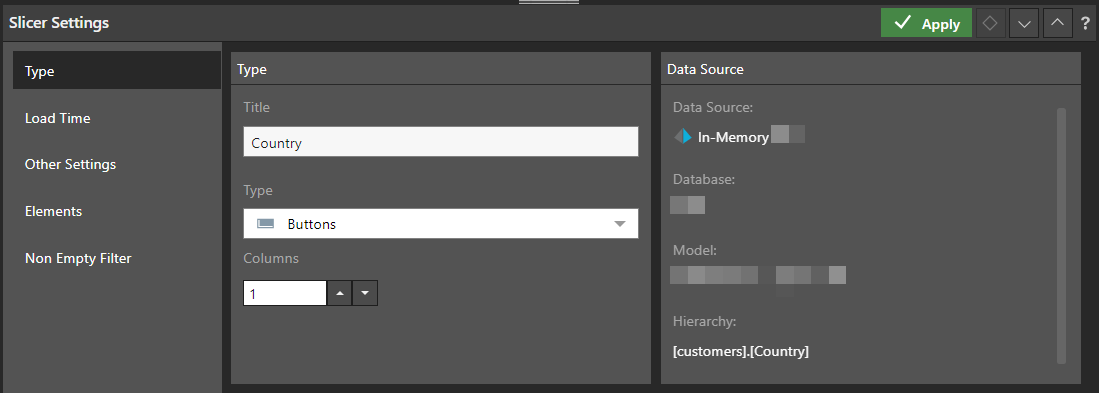
Task: Switch to Other Settings
Action: (117, 164)
